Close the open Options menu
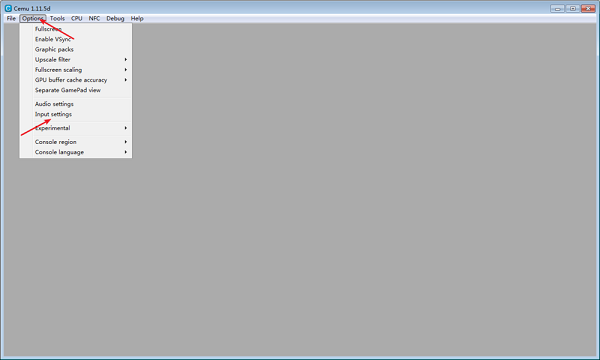Viewport: 600px width, 360px height. coord(33,18)
